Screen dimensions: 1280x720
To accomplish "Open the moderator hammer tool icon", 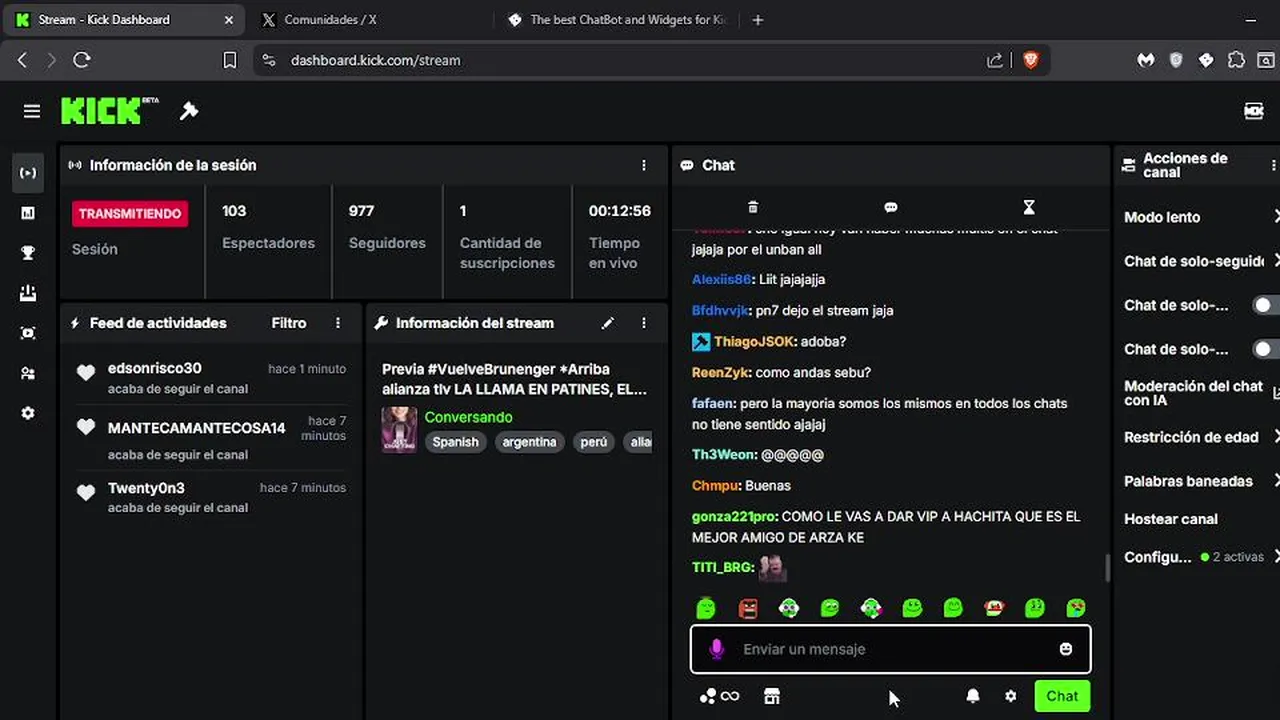I will 189,111.
